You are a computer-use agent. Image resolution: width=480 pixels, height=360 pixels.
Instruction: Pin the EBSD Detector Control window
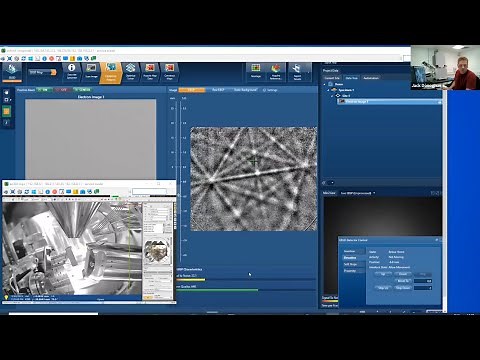point(437,240)
